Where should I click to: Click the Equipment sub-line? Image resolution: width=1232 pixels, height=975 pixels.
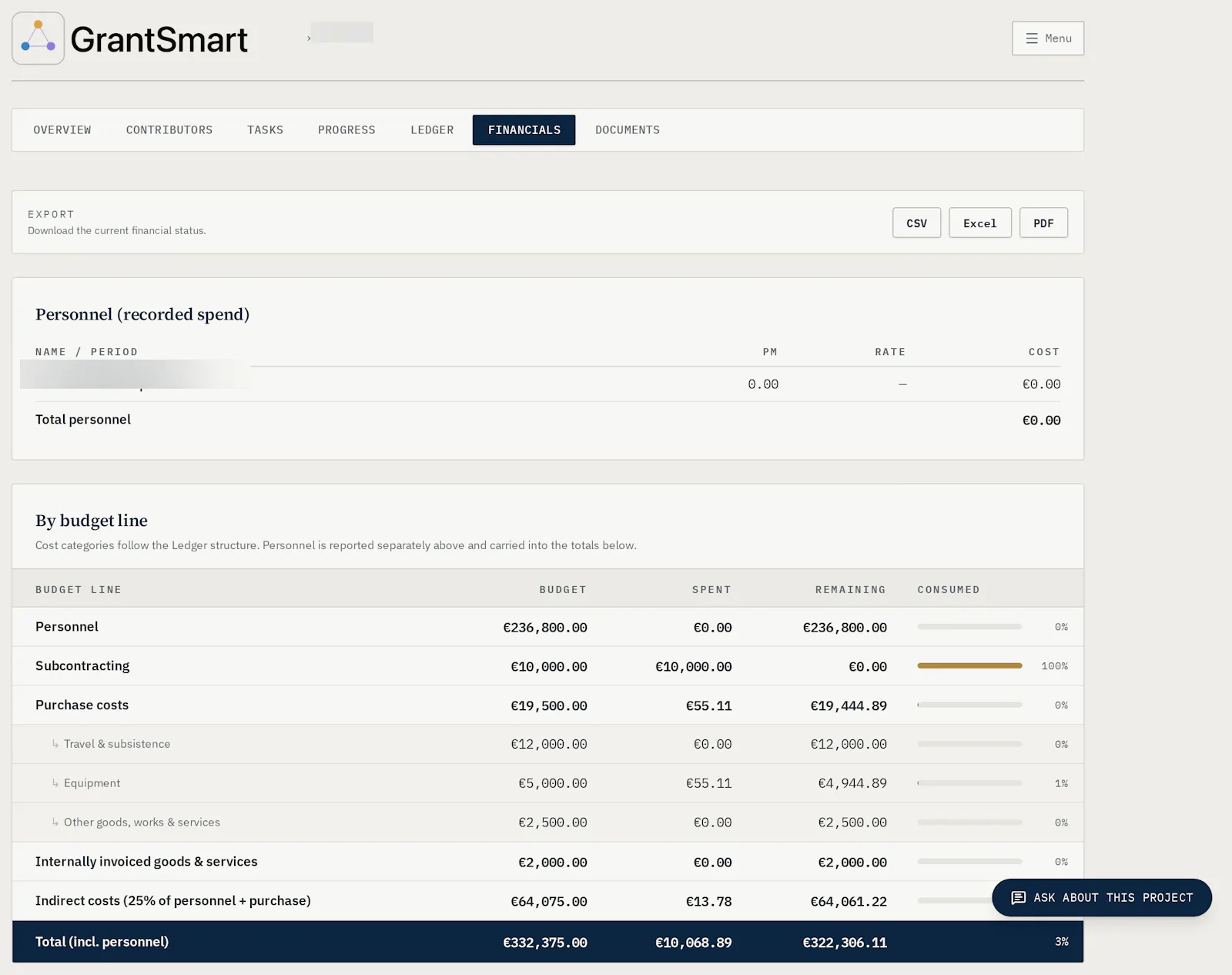point(547,783)
